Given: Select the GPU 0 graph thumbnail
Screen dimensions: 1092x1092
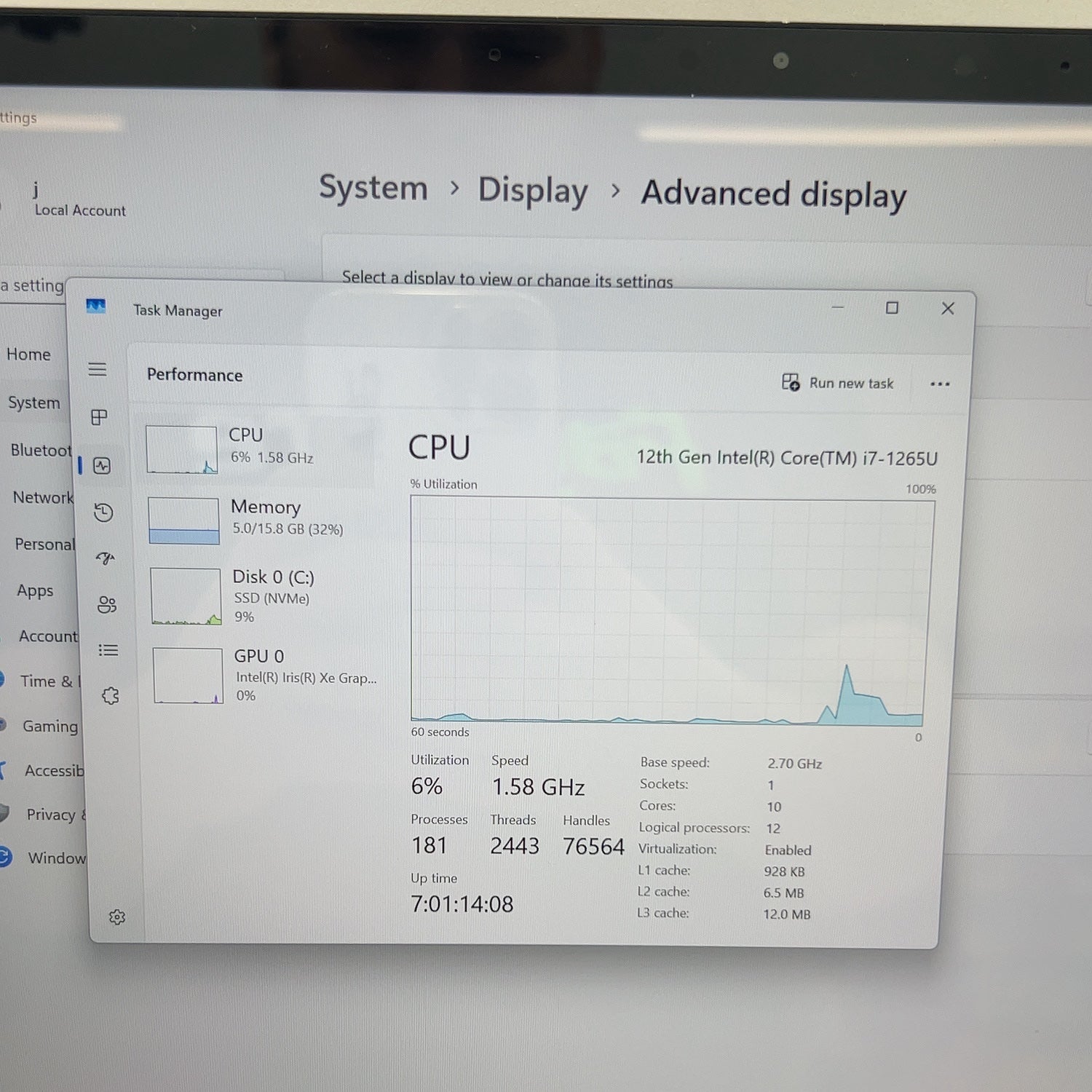Looking at the screenshot, I should coord(188,676).
